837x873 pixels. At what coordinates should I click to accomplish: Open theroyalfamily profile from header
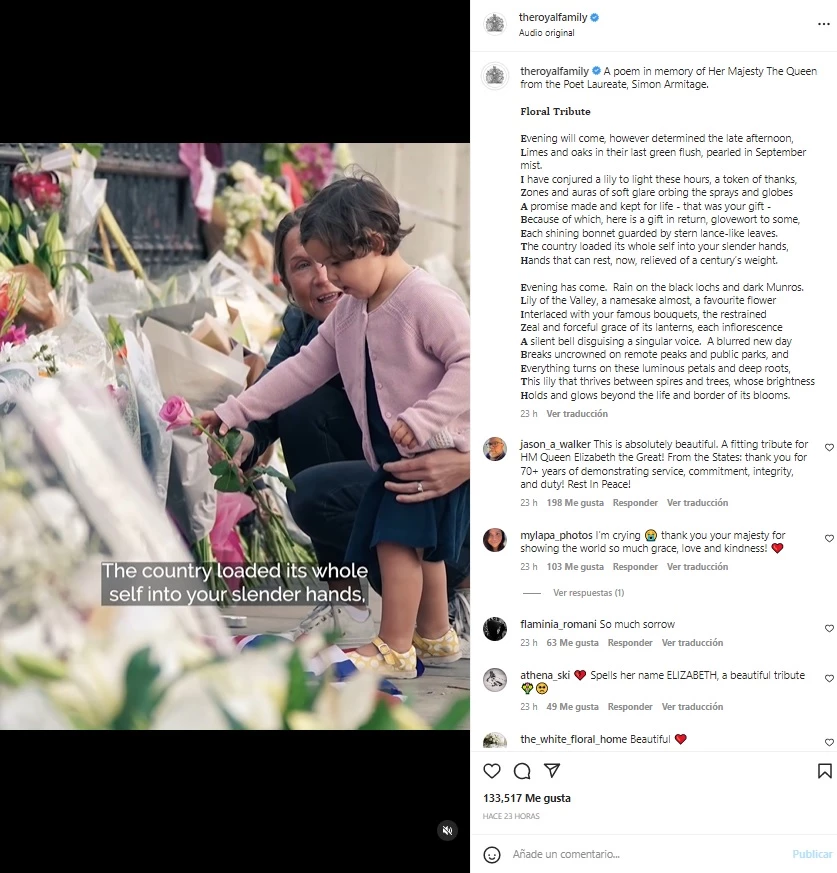pyautogui.click(x=553, y=17)
